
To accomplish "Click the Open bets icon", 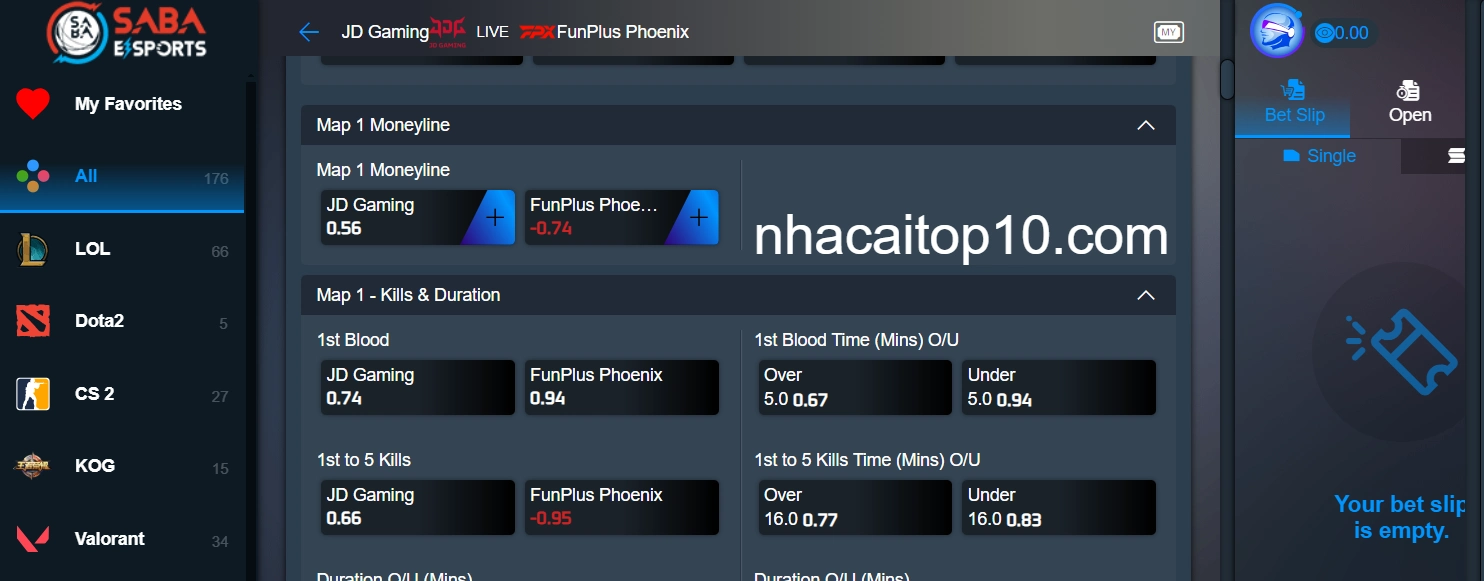I will pos(1409,91).
